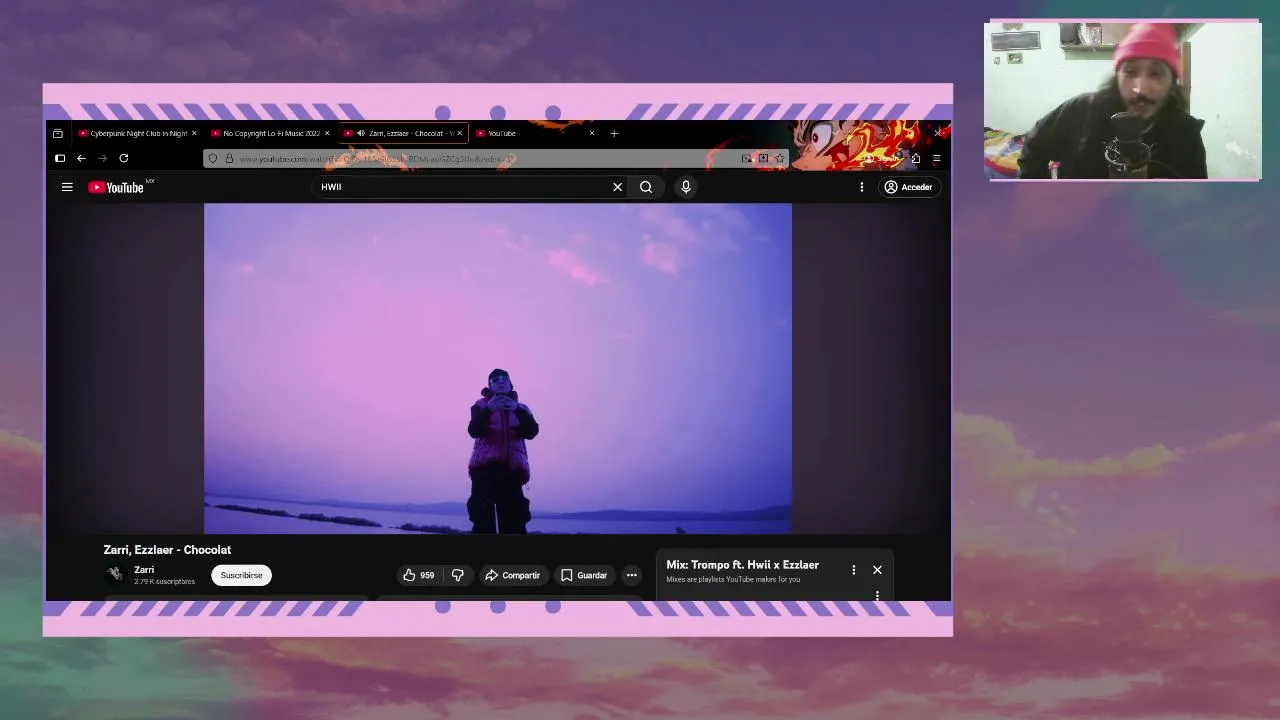This screenshot has height=720, width=1280.
Task: Search by voice using the microphone
Action: [x=686, y=187]
